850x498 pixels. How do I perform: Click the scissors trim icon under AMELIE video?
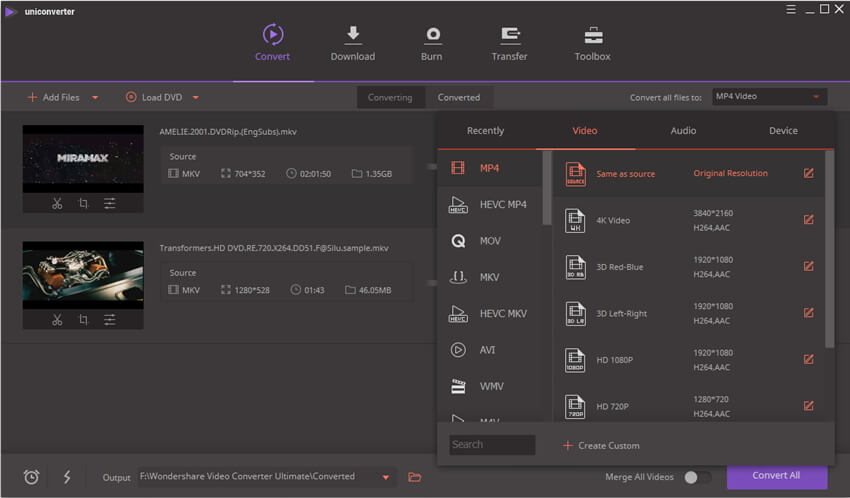click(x=57, y=203)
